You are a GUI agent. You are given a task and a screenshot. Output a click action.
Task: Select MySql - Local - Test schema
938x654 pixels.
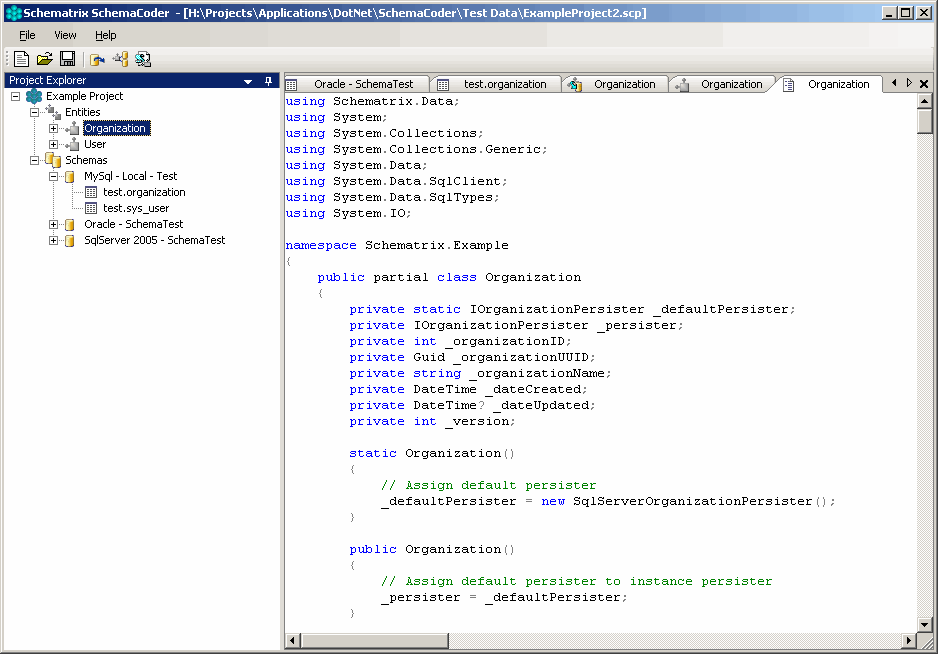(x=130, y=176)
